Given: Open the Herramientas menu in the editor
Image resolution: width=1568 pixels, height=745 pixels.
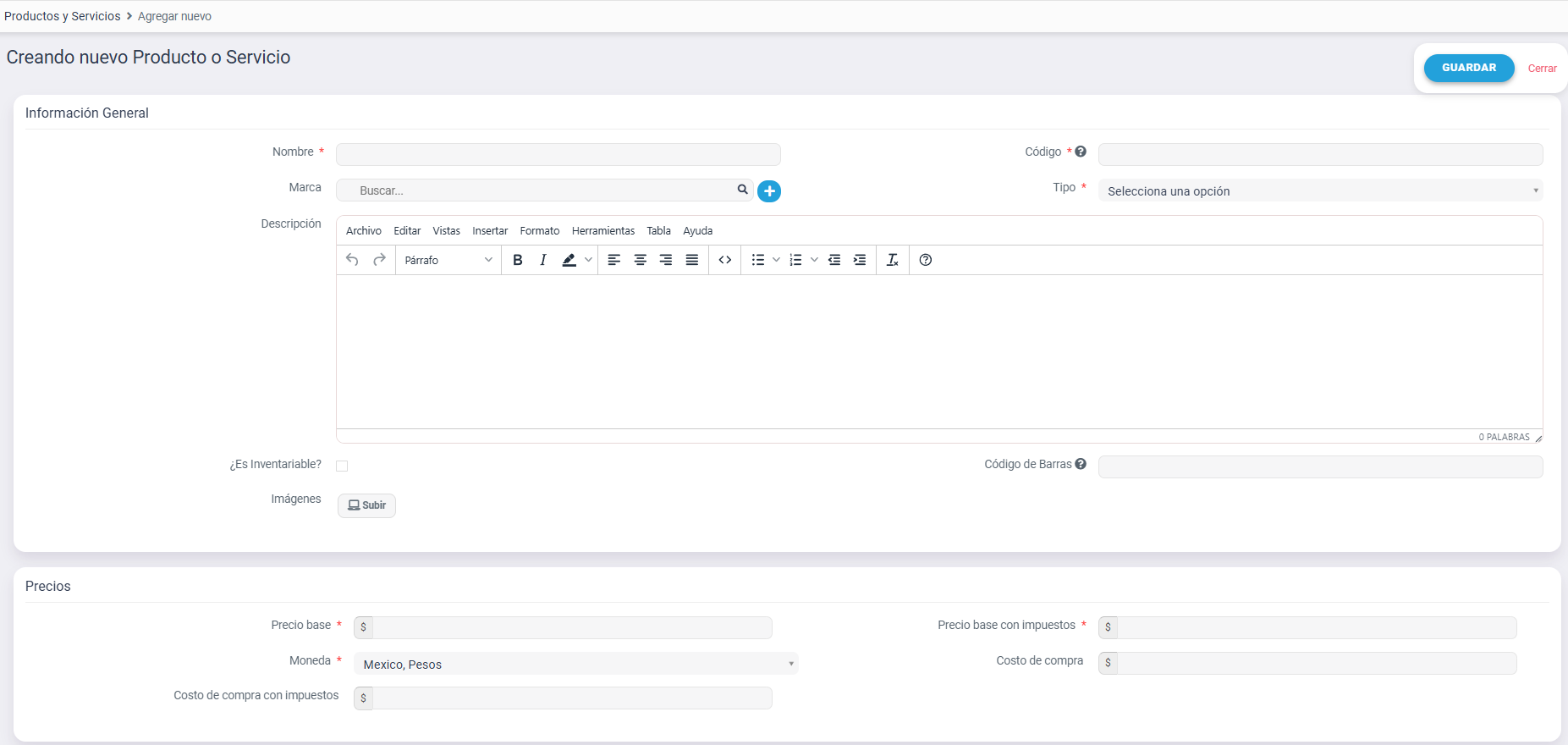Looking at the screenshot, I should click(x=603, y=230).
